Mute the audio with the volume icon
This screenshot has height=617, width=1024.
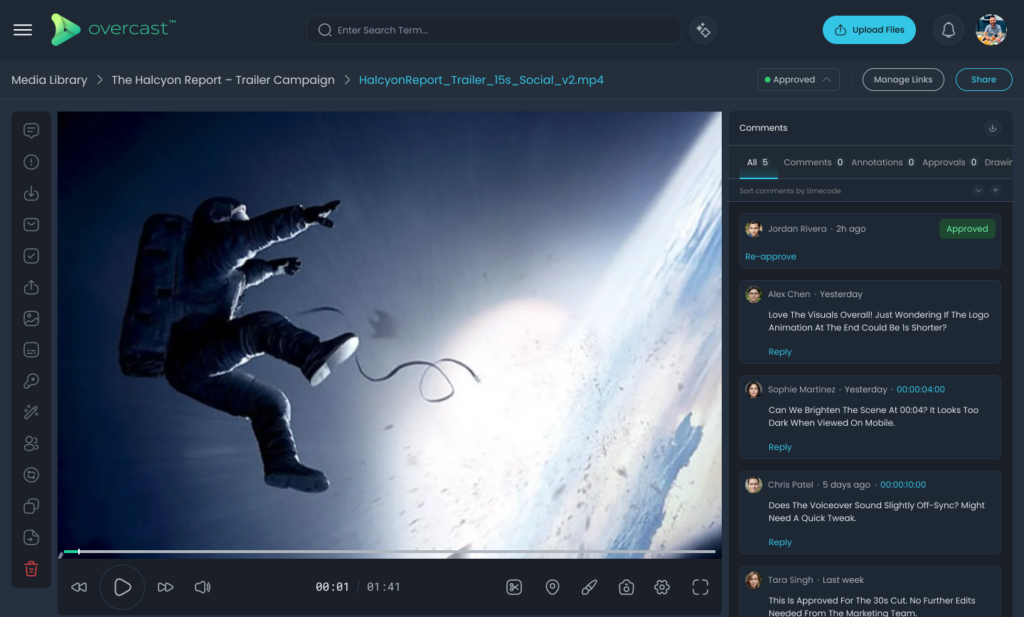201,587
